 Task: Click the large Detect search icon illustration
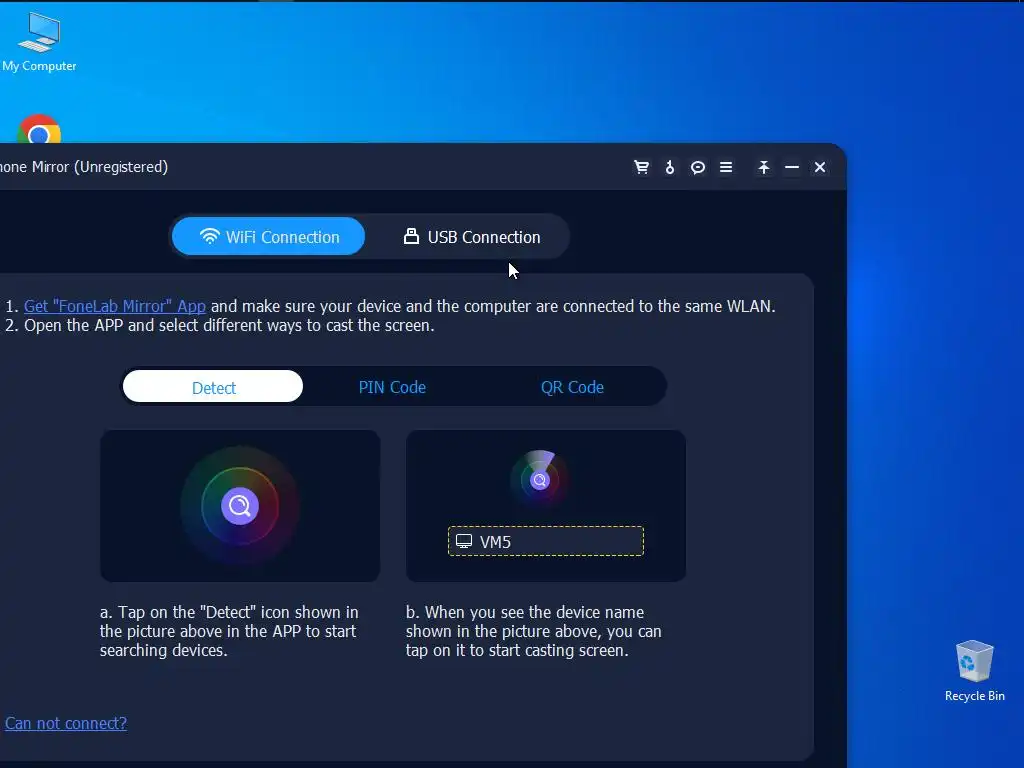[x=240, y=505]
